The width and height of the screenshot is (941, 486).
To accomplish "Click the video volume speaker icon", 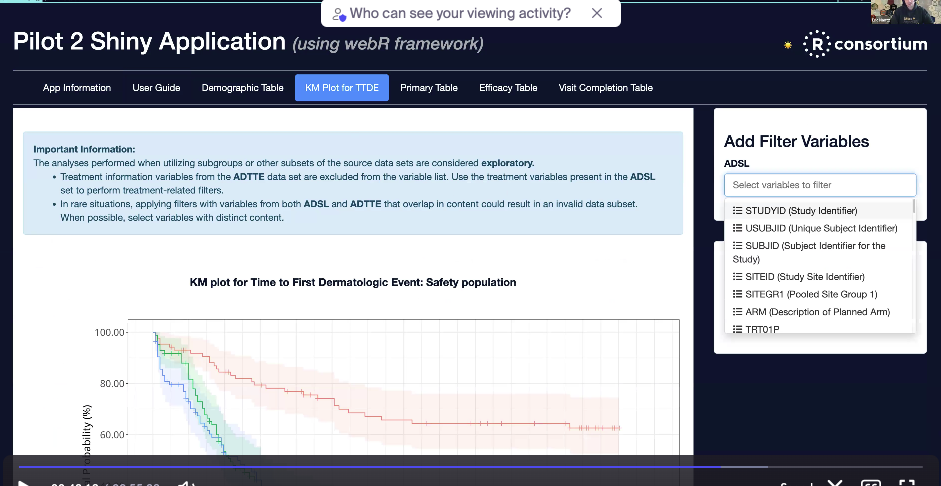I will tap(184, 483).
